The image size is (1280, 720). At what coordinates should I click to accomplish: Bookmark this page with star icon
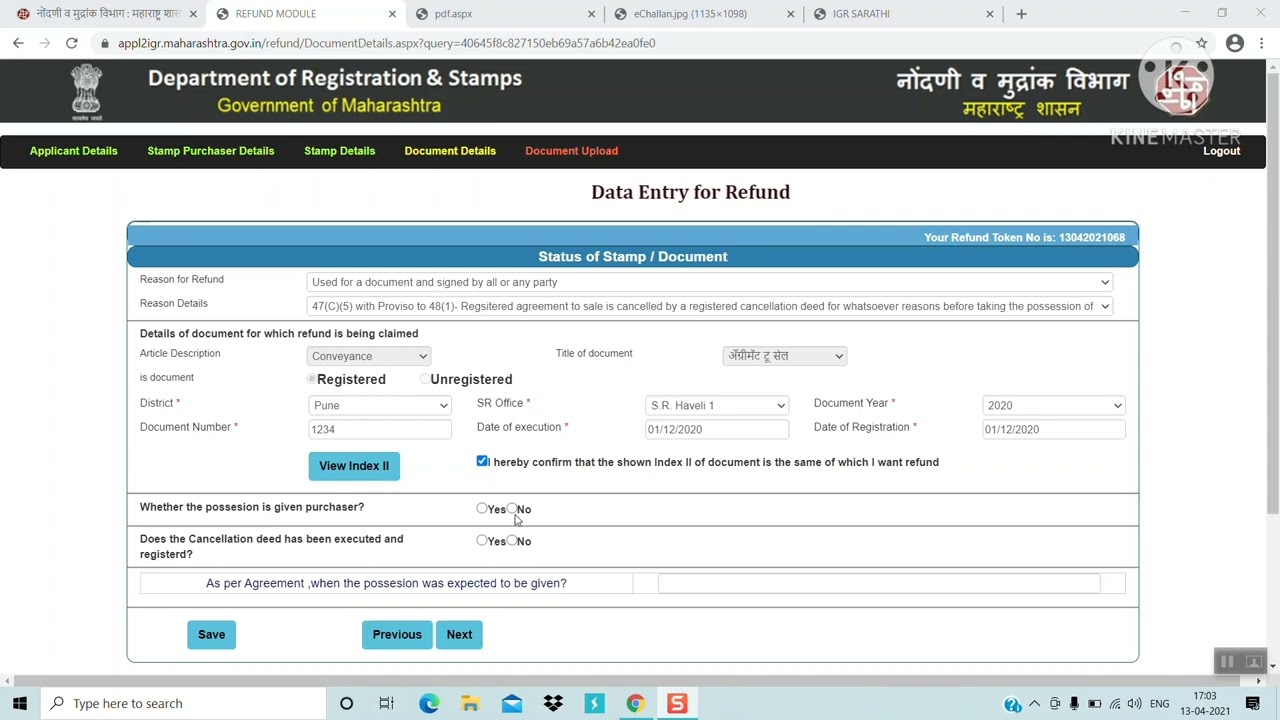(x=1201, y=43)
